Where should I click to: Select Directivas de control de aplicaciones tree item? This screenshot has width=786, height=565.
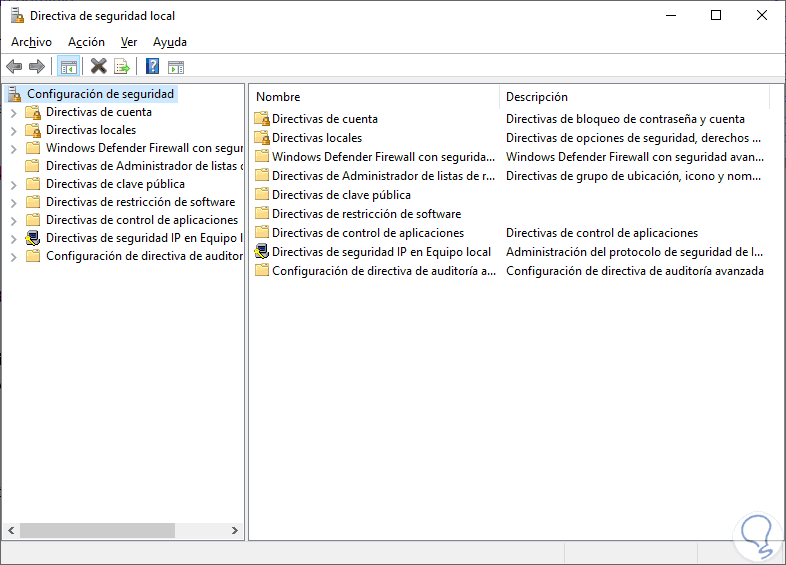[x=142, y=220]
